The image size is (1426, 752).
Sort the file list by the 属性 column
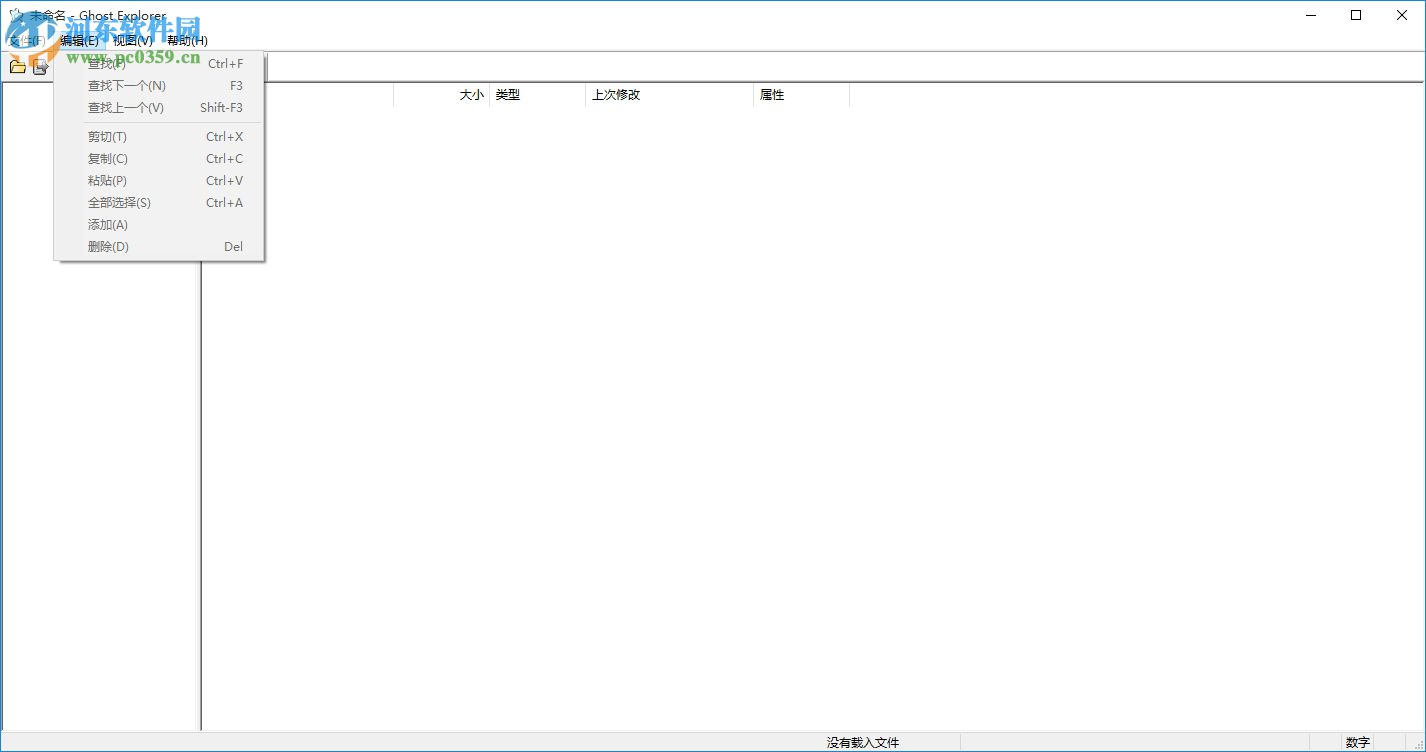coord(801,95)
